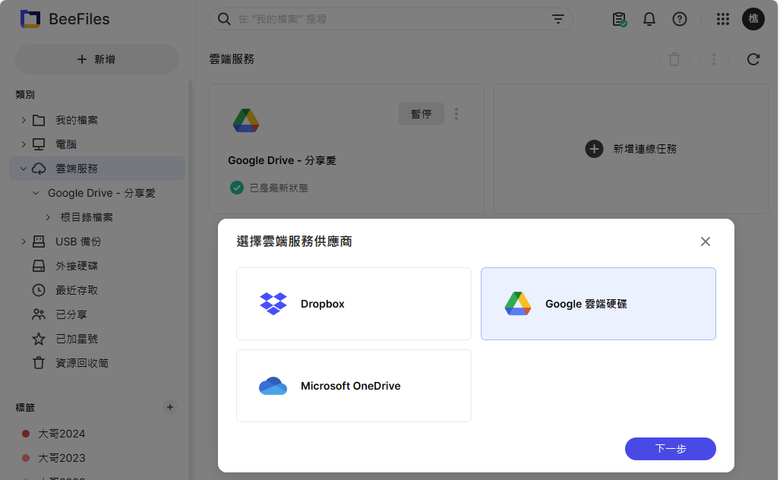Collapse the 雲端服務 tree node
The width and height of the screenshot is (780, 480).
(23, 169)
